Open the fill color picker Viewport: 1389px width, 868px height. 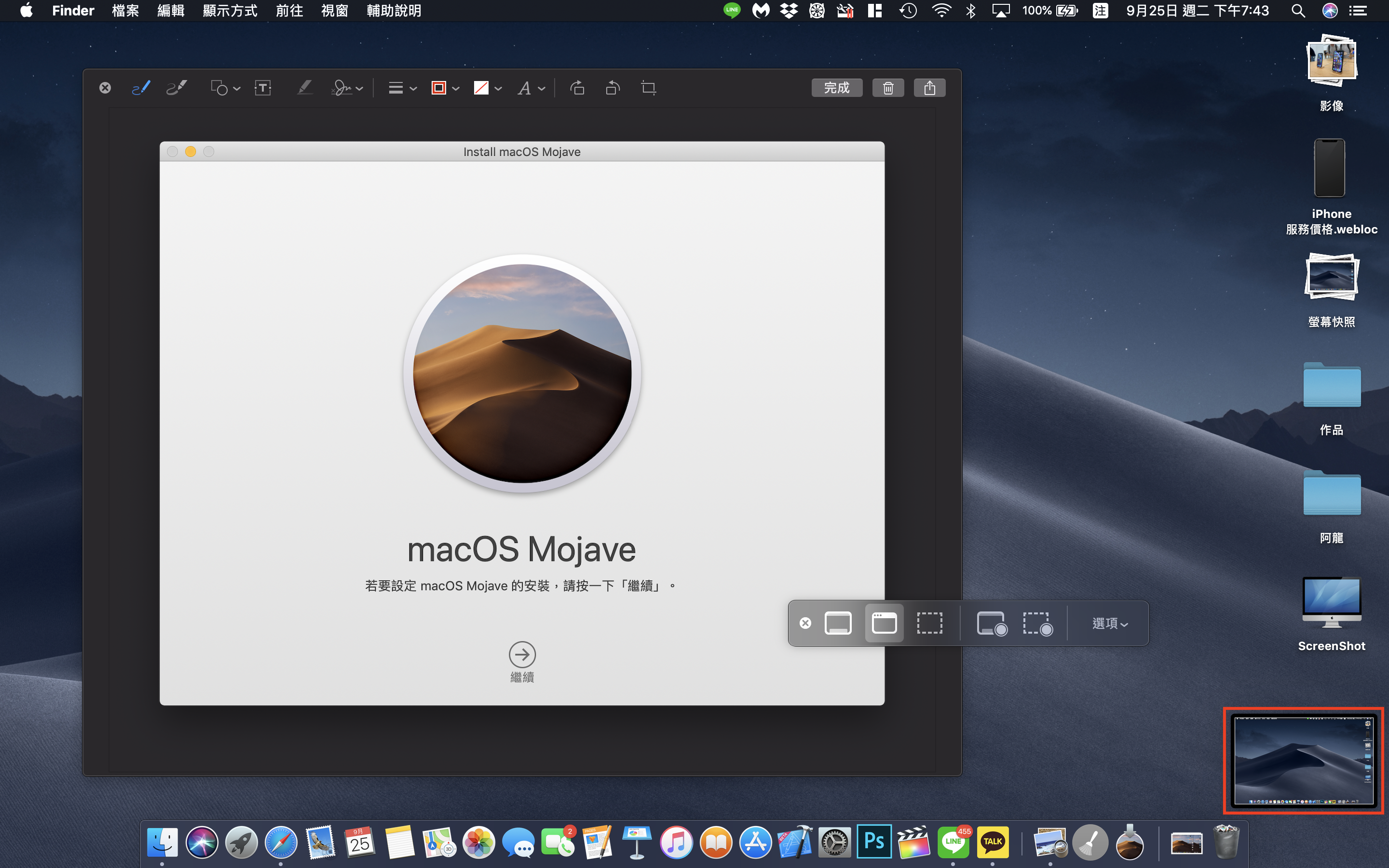(x=488, y=88)
